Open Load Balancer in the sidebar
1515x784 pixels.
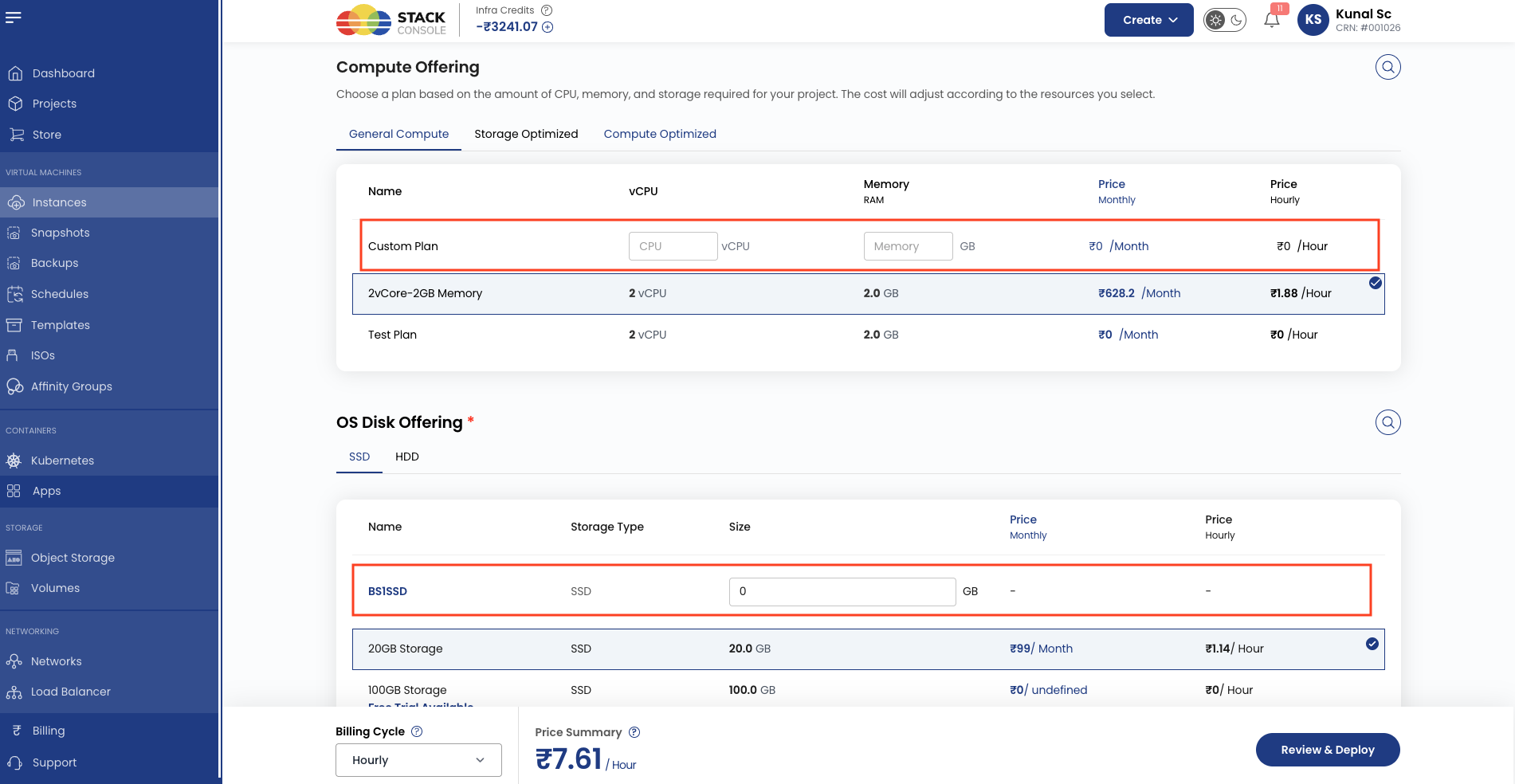71,692
